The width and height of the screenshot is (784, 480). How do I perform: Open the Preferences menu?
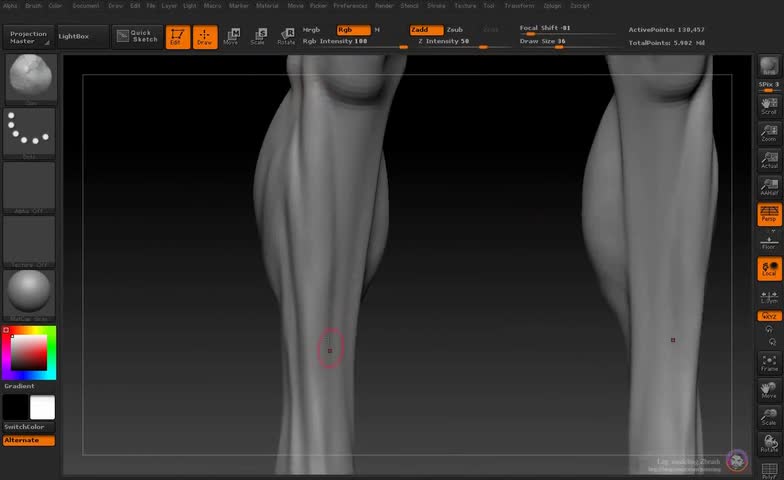click(x=350, y=6)
